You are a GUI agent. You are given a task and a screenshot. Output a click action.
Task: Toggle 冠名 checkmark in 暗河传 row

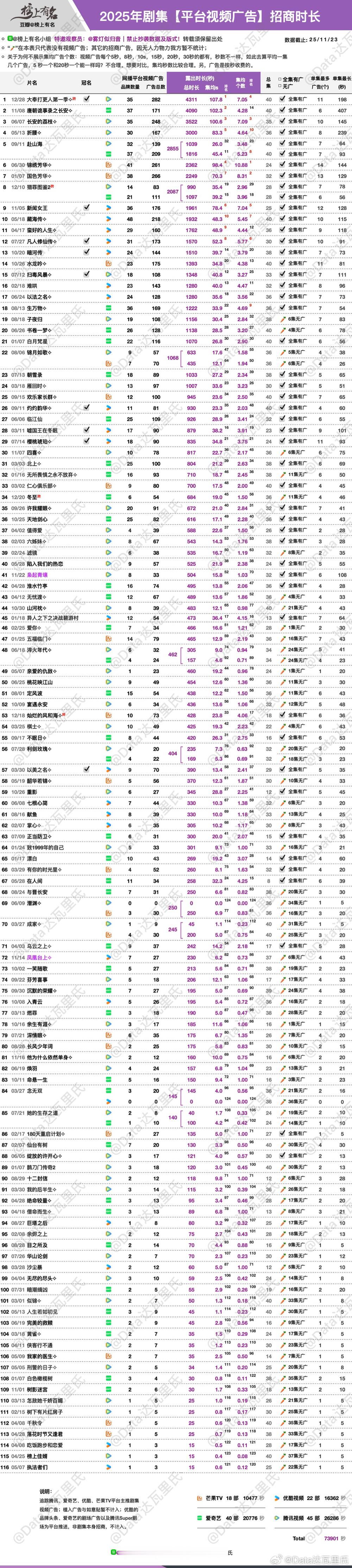tap(86, 252)
